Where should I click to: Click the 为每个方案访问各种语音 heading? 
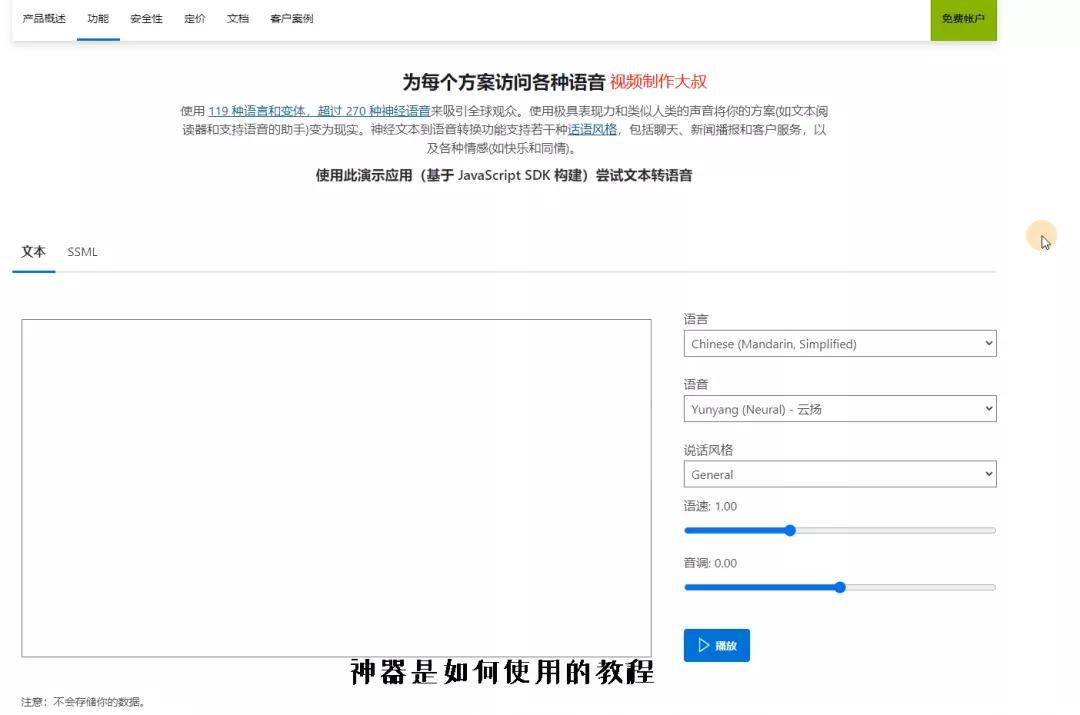503,82
